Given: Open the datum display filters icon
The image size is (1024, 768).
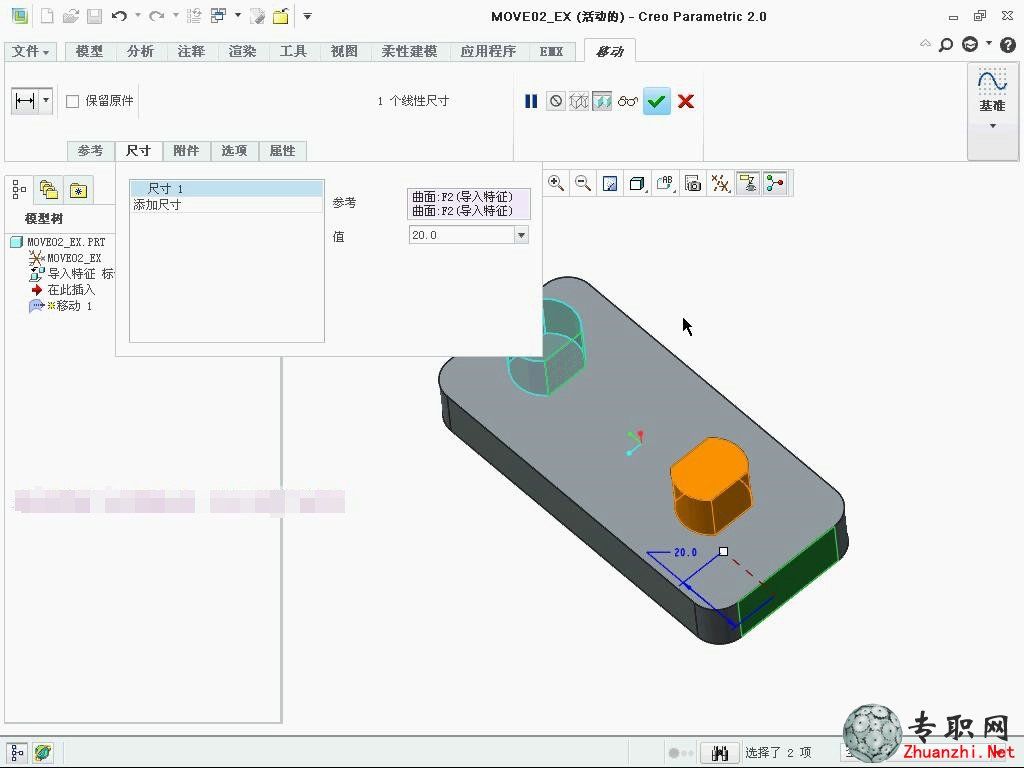Looking at the screenshot, I should point(720,184).
